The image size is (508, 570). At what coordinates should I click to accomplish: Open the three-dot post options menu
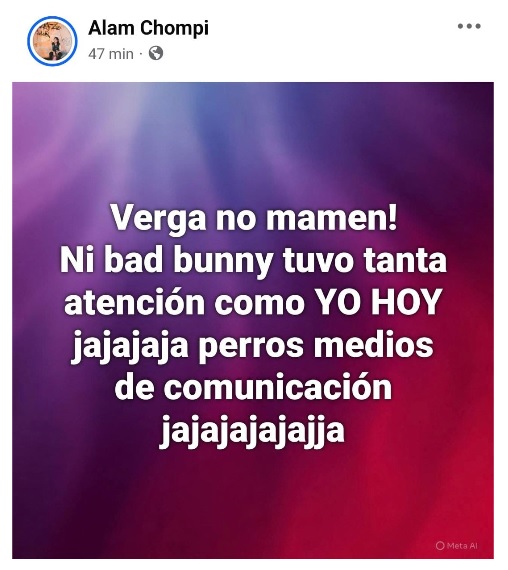click(x=469, y=26)
